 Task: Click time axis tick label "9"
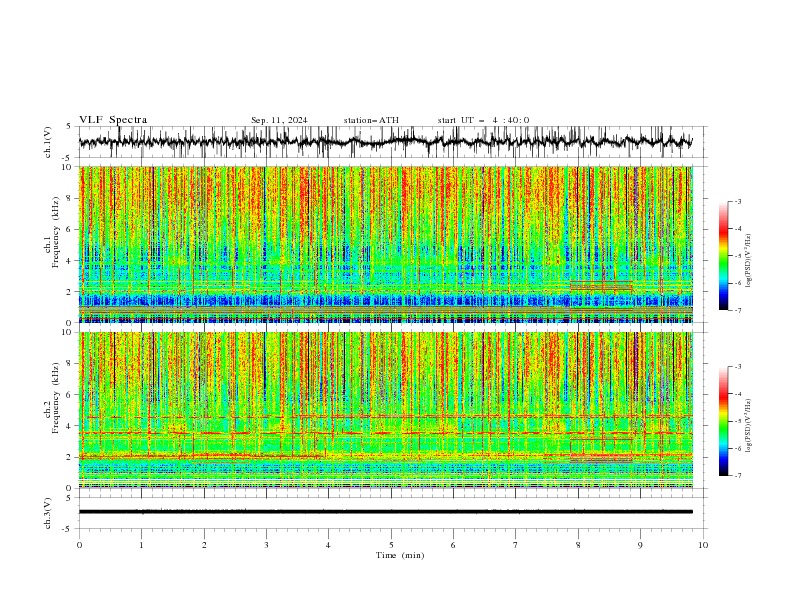tap(640, 545)
